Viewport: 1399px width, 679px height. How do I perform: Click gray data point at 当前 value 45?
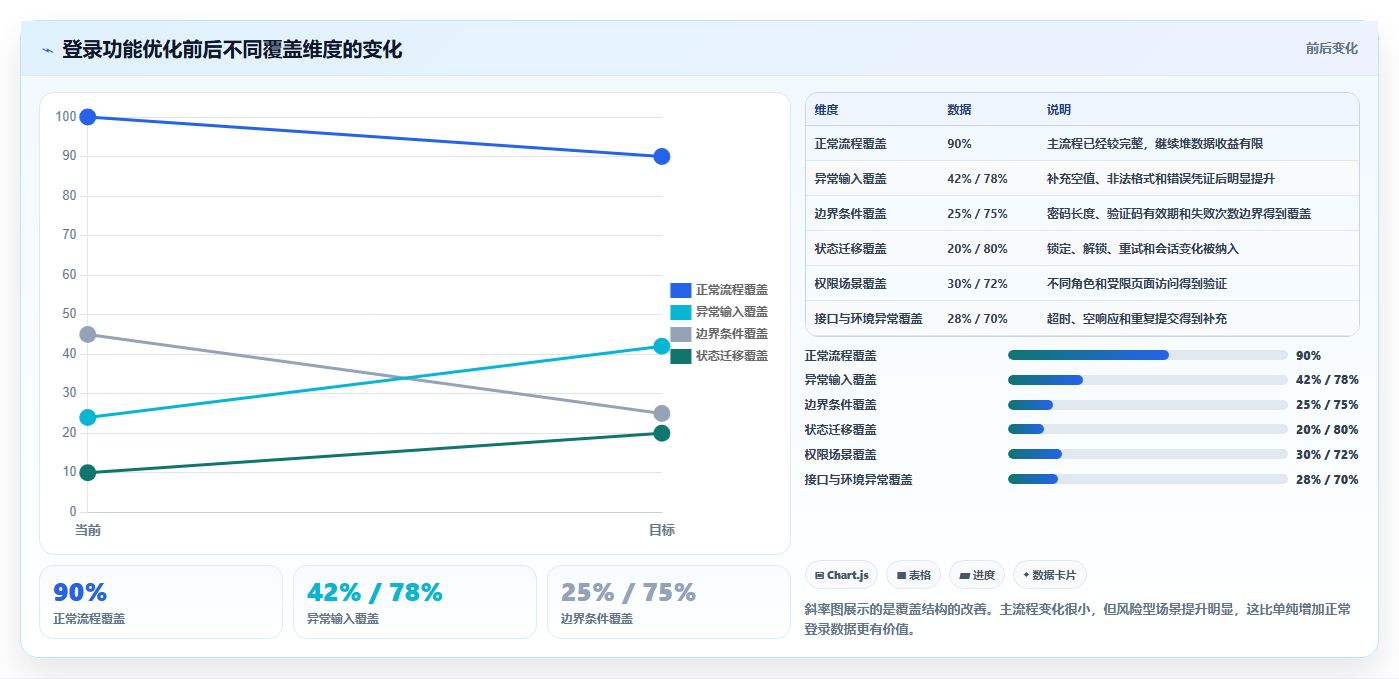[88, 334]
